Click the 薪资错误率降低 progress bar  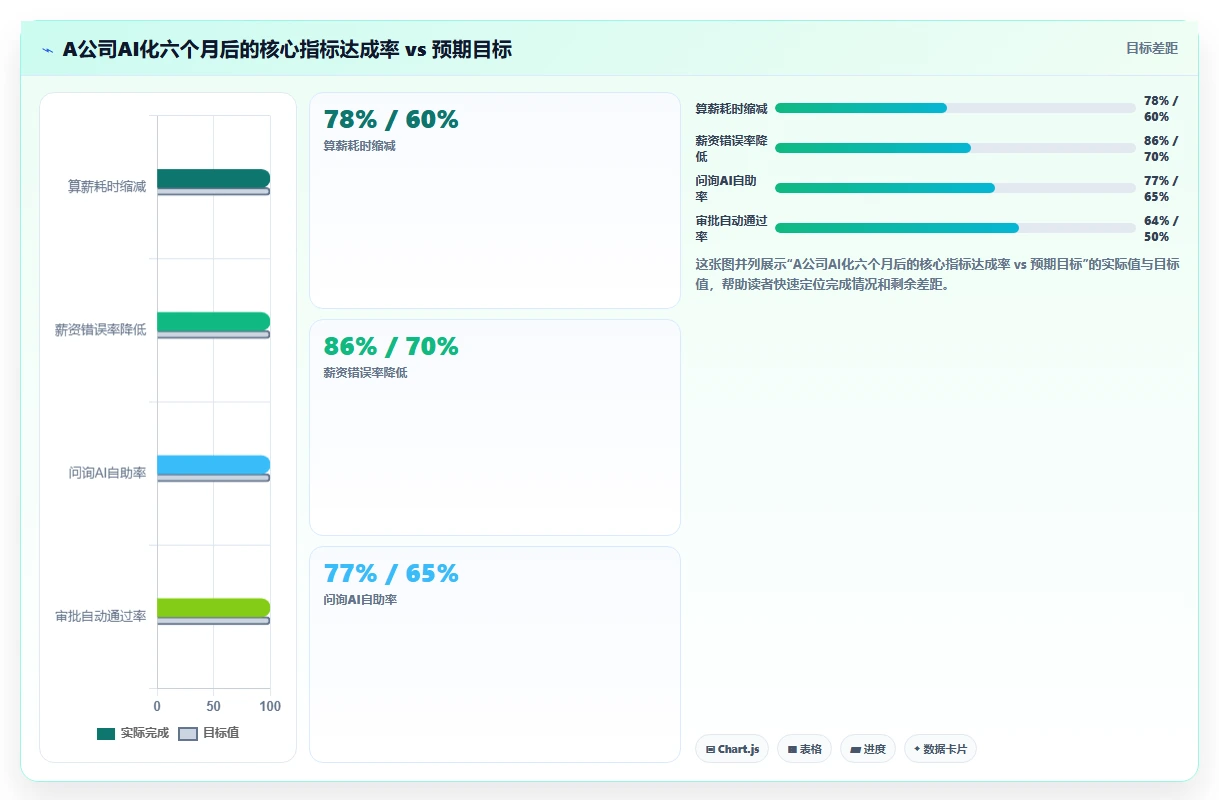[955, 148]
